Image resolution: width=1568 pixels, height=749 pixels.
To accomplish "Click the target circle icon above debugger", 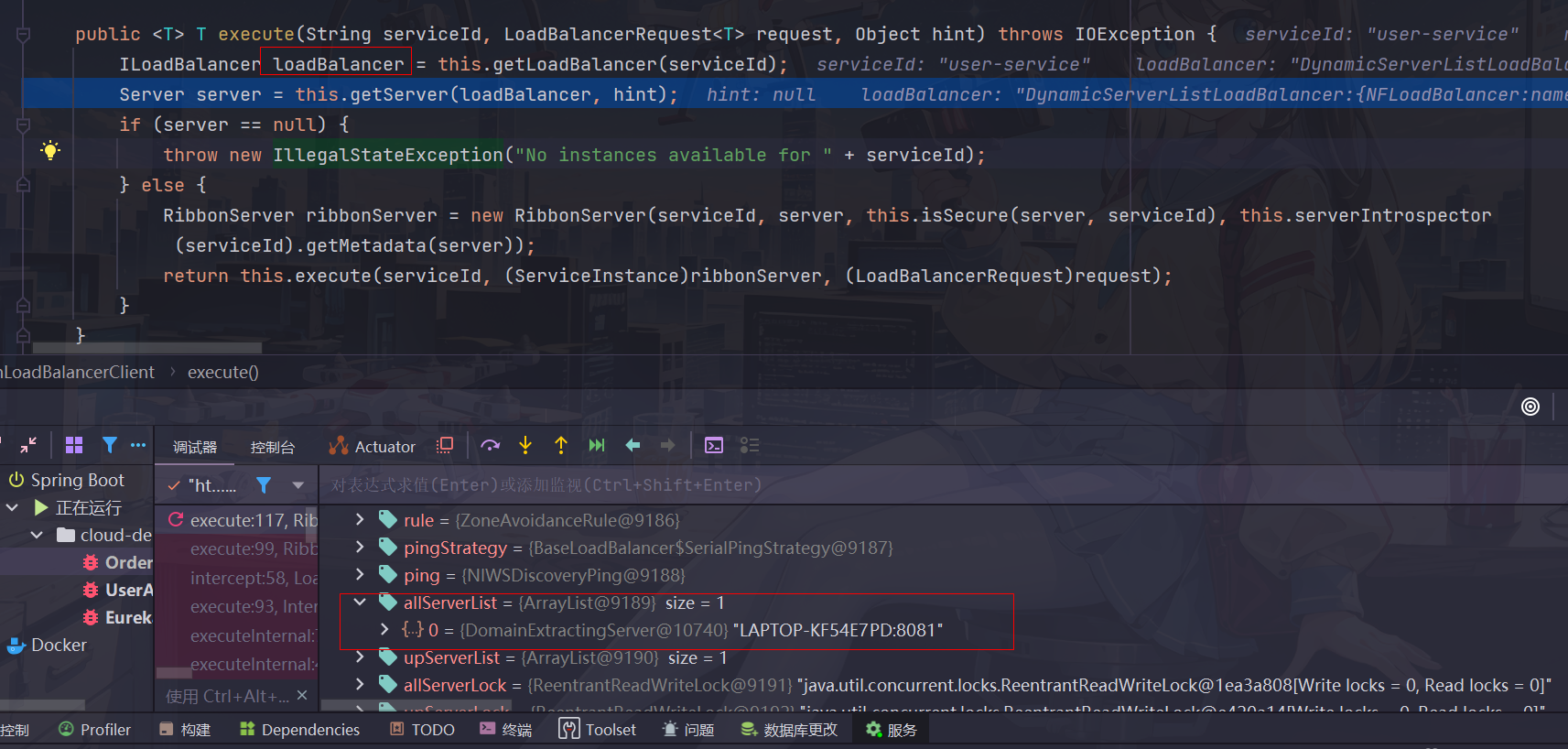I will (x=1530, y=407).
